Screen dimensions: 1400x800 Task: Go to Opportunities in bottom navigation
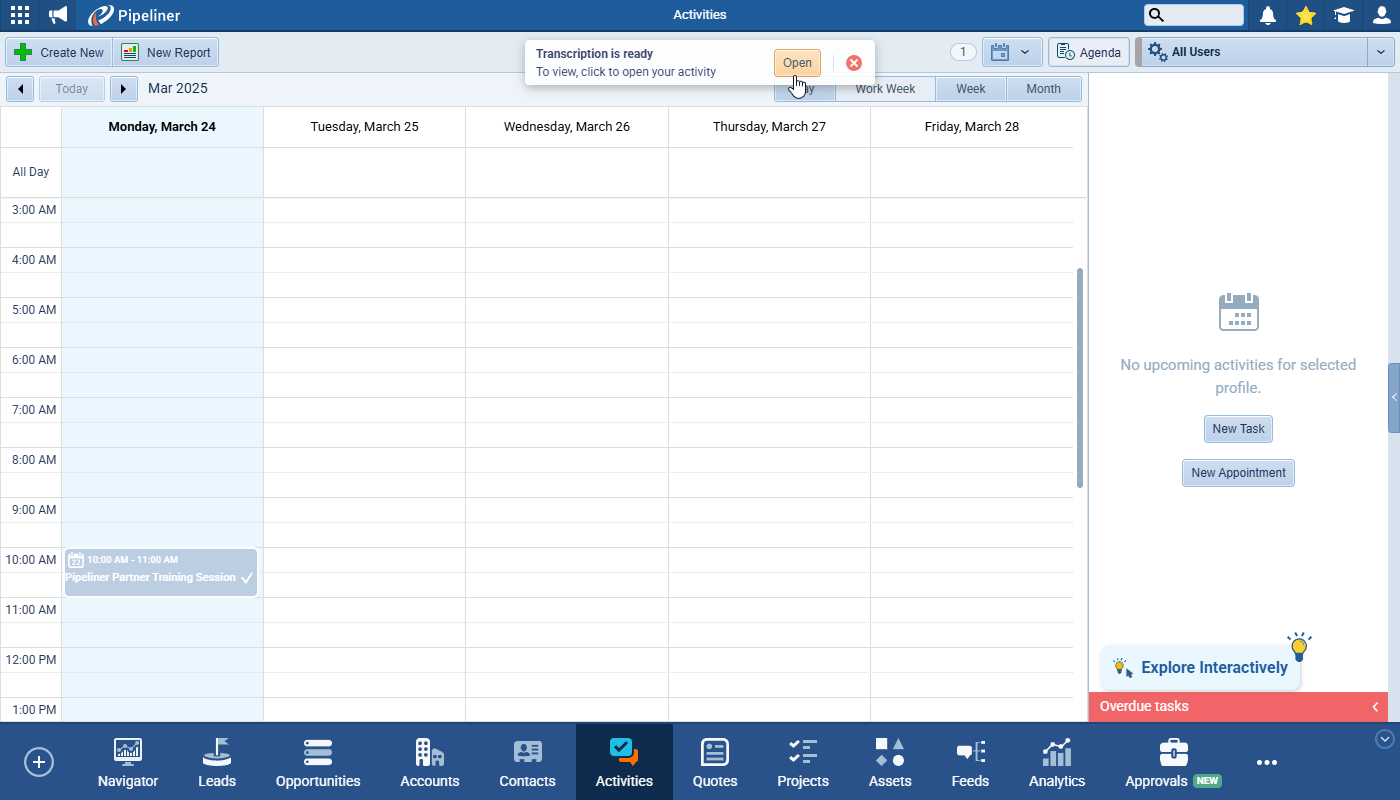318,763
